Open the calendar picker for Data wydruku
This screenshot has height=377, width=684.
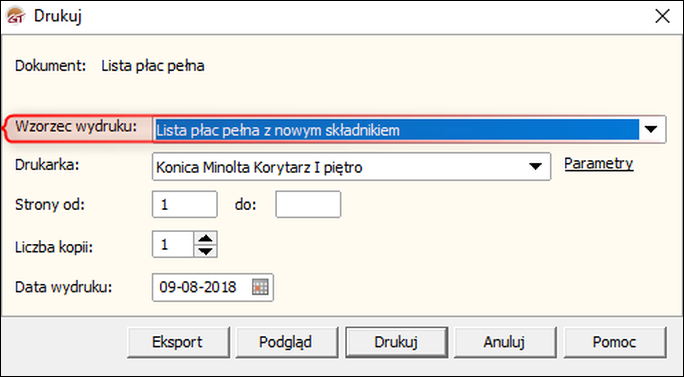(260, 287)
